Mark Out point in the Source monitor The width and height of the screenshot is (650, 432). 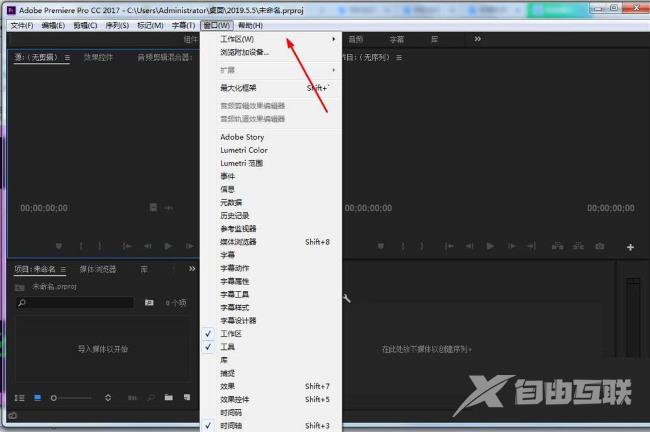coord(99,246)
